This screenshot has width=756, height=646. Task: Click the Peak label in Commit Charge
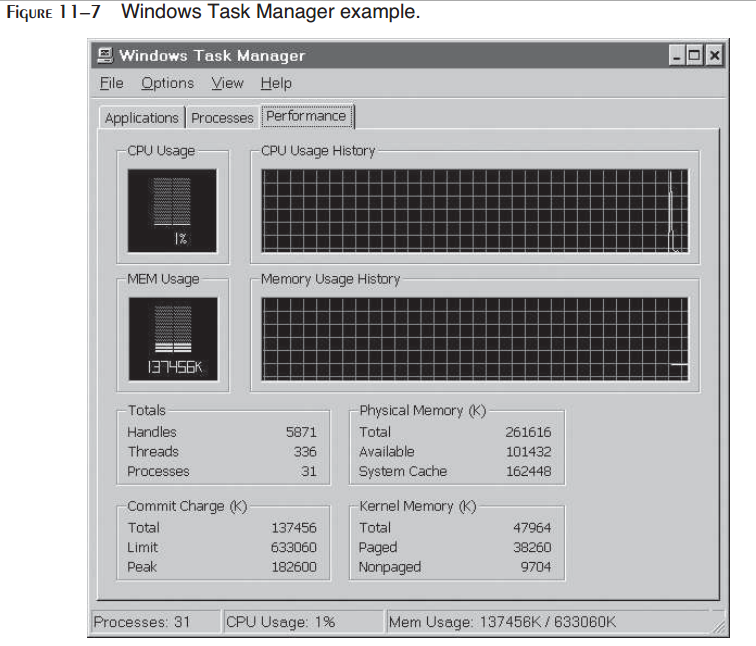[x=142, y=567]
